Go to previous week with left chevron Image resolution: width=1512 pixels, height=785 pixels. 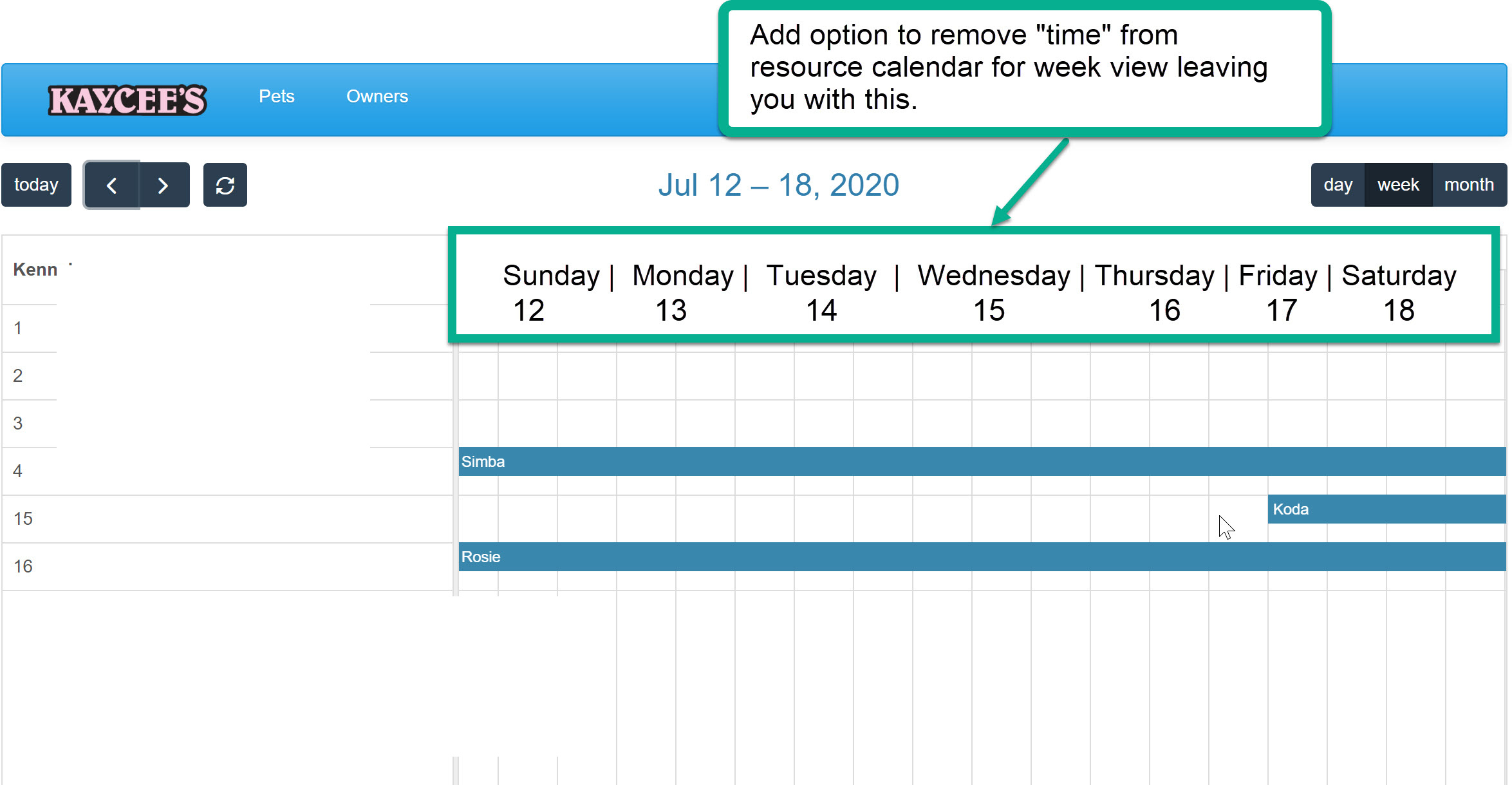111,185
